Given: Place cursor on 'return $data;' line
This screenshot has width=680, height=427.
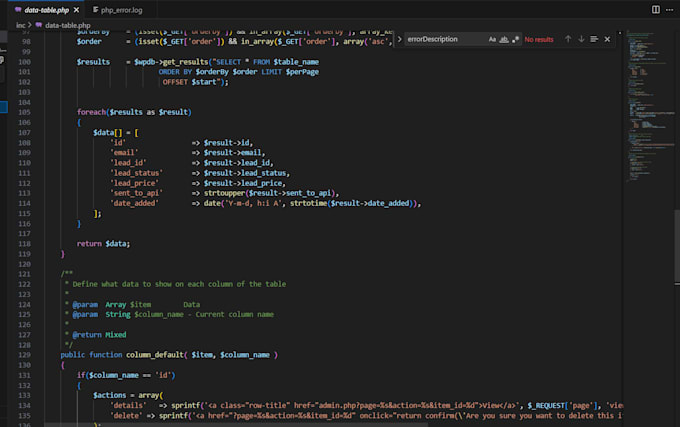Looking at the screenshot, I should click(x=103, y=244).
